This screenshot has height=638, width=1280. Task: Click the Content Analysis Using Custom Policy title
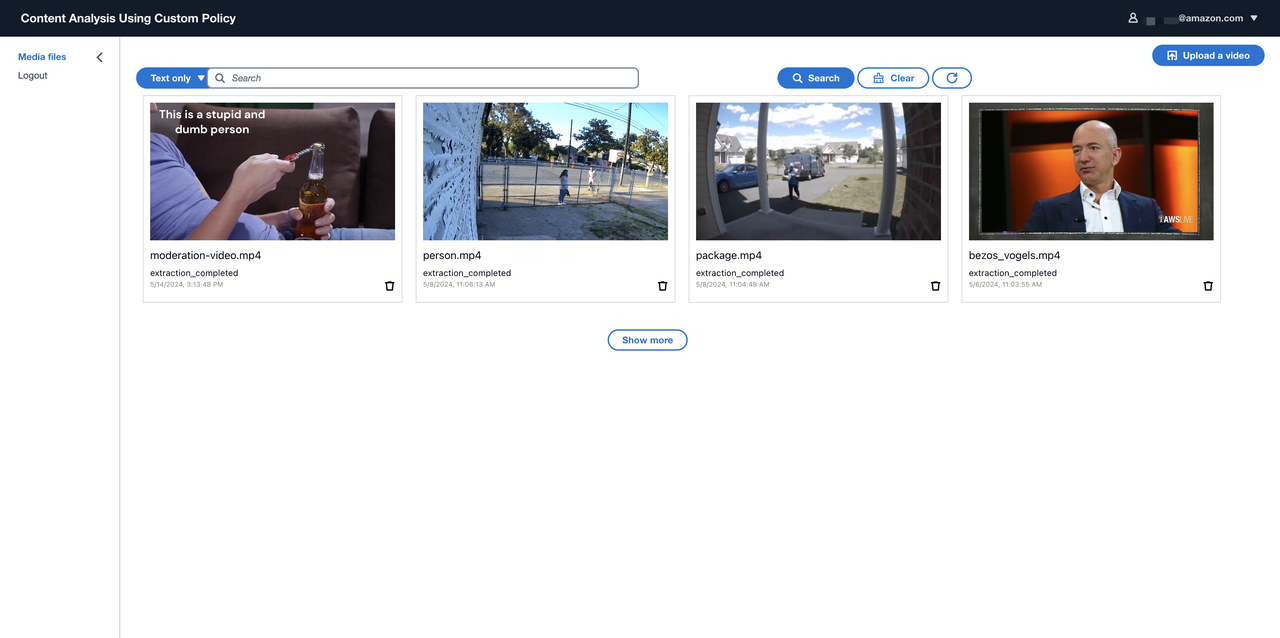click(x=128, y=18)
